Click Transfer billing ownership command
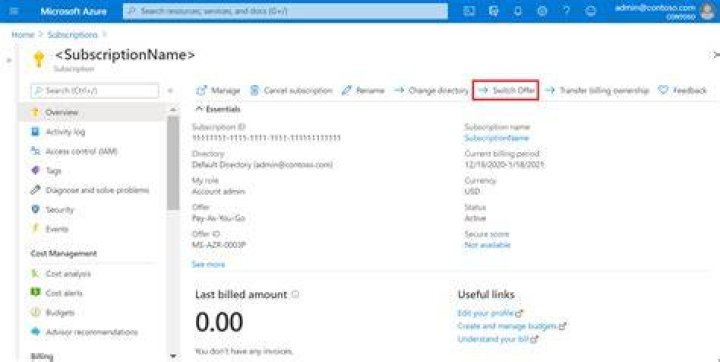Screen dimensions: 720x362 click(597, 90)
